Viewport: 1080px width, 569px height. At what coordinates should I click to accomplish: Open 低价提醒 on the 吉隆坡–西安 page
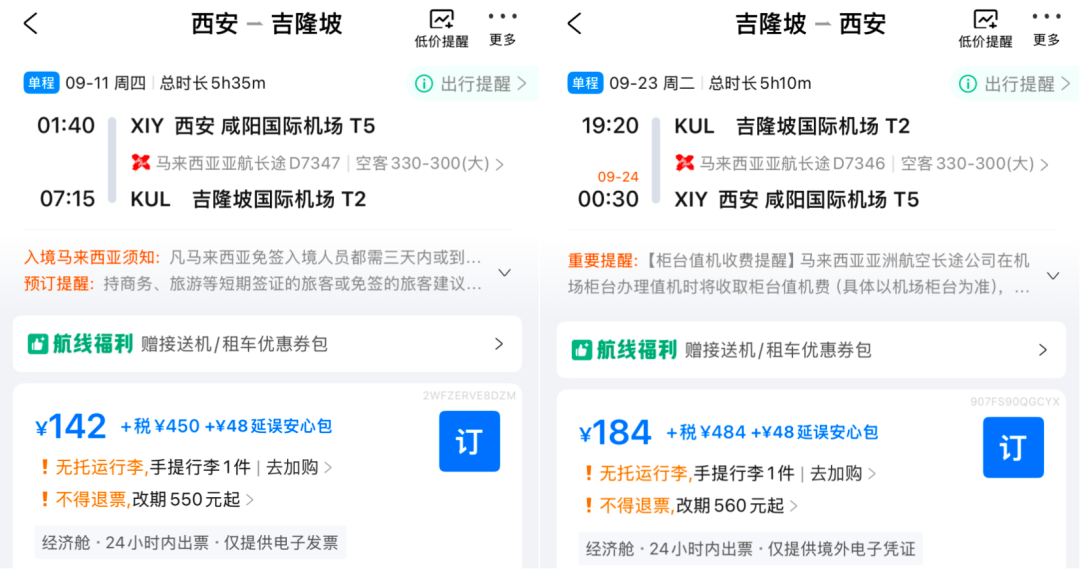point(986,29)
